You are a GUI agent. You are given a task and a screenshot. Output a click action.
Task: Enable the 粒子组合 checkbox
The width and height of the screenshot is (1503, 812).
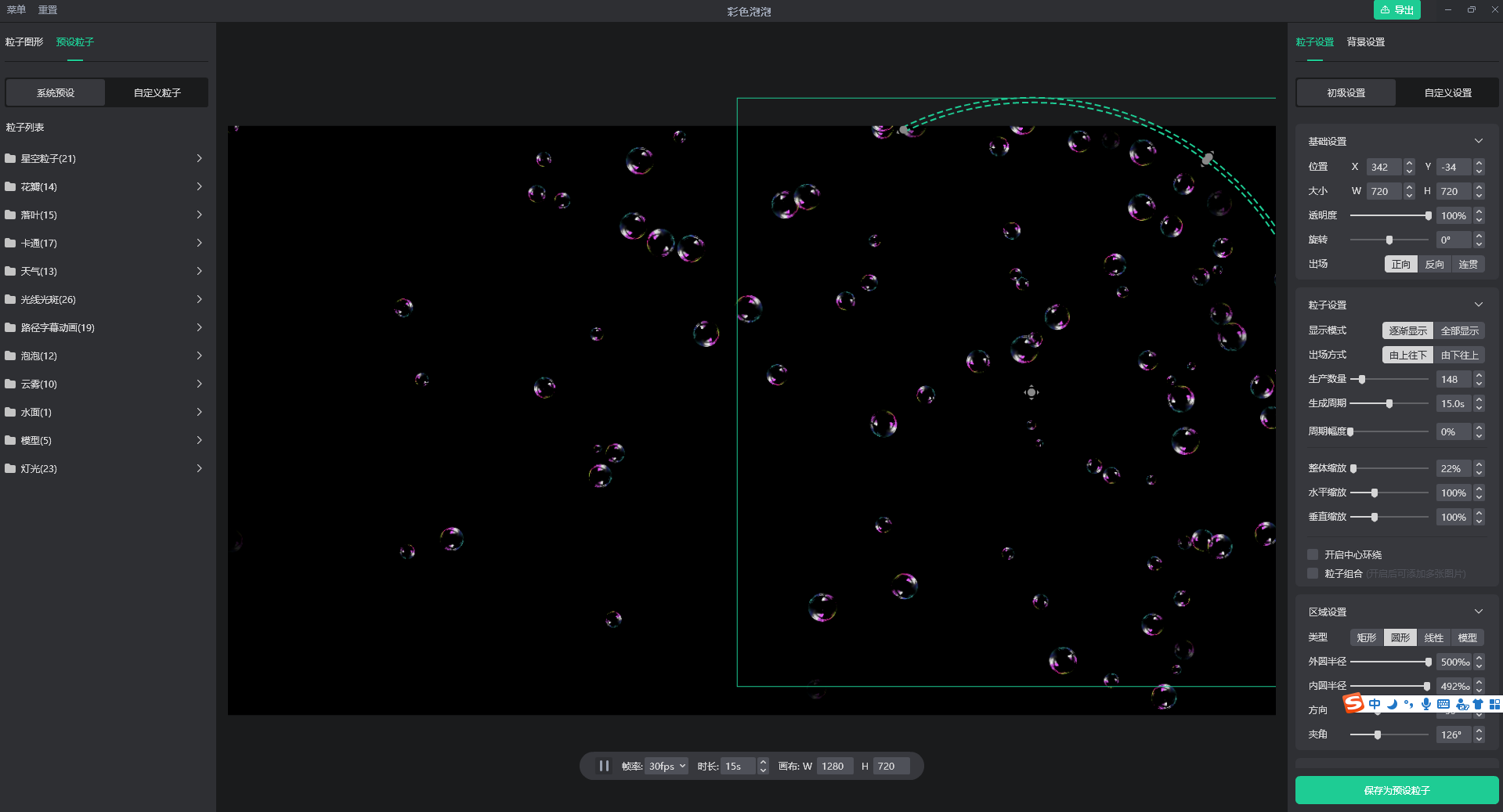[1313, 573]
